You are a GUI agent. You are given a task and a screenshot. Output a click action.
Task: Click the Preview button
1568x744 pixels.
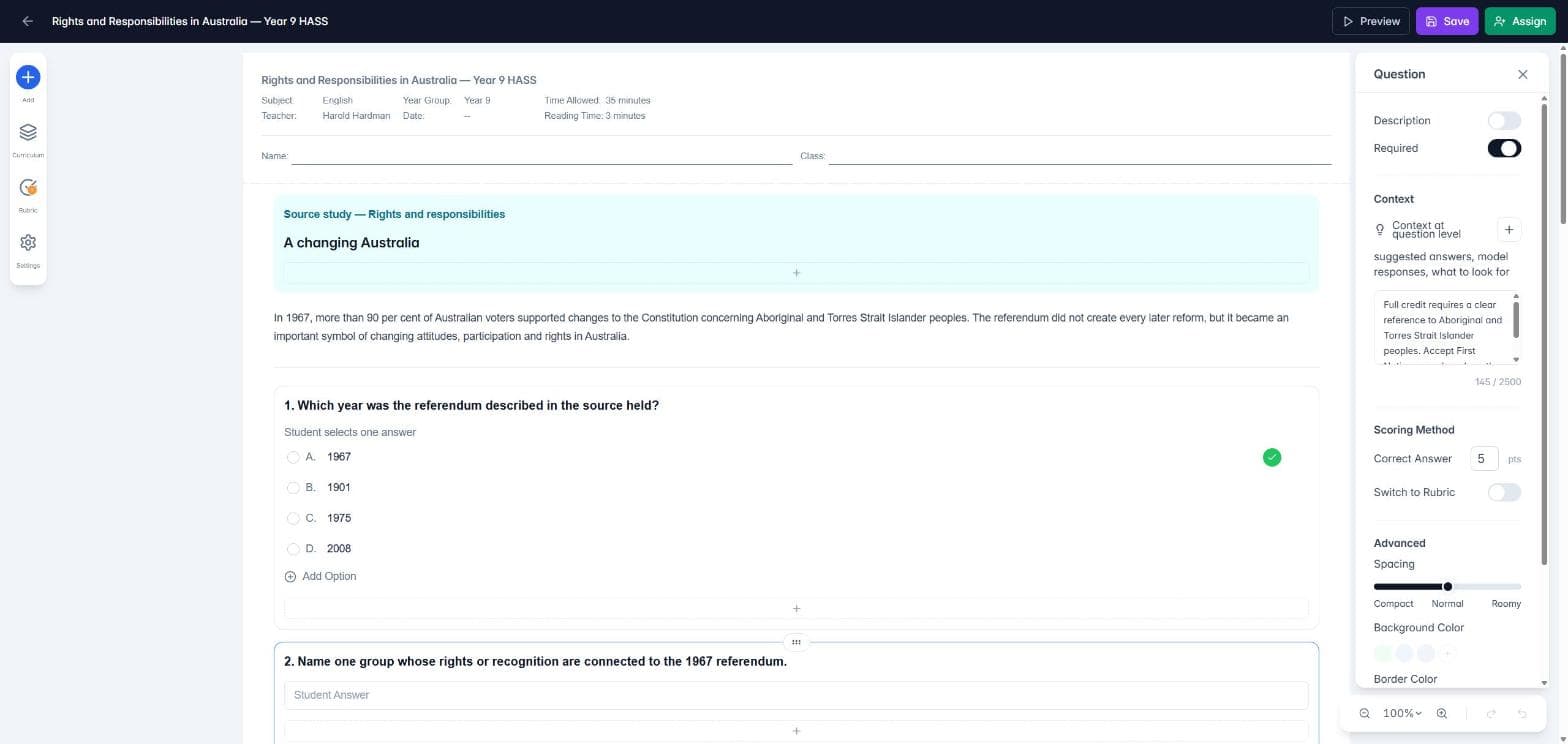click(x=1370, y=21)
